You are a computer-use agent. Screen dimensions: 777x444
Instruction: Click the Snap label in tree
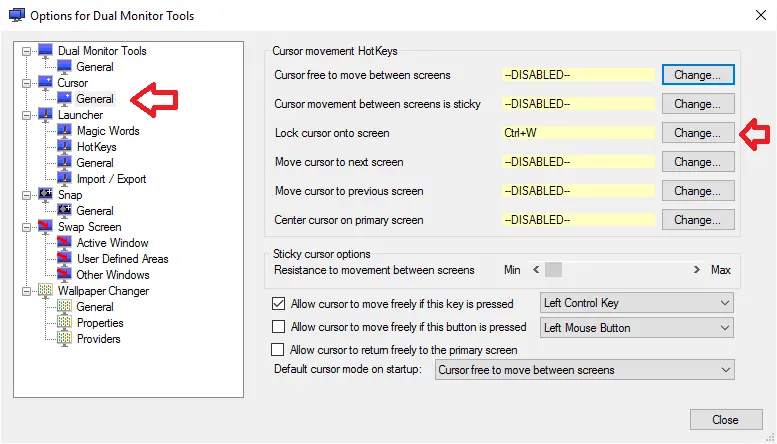pyautogui.click(x=70, y=195)
